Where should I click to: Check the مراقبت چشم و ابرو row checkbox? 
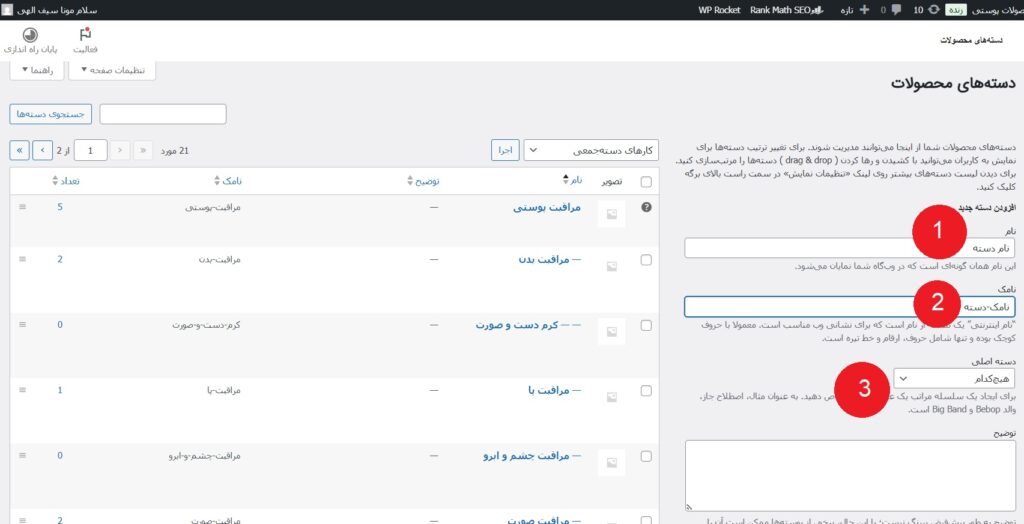646,457
